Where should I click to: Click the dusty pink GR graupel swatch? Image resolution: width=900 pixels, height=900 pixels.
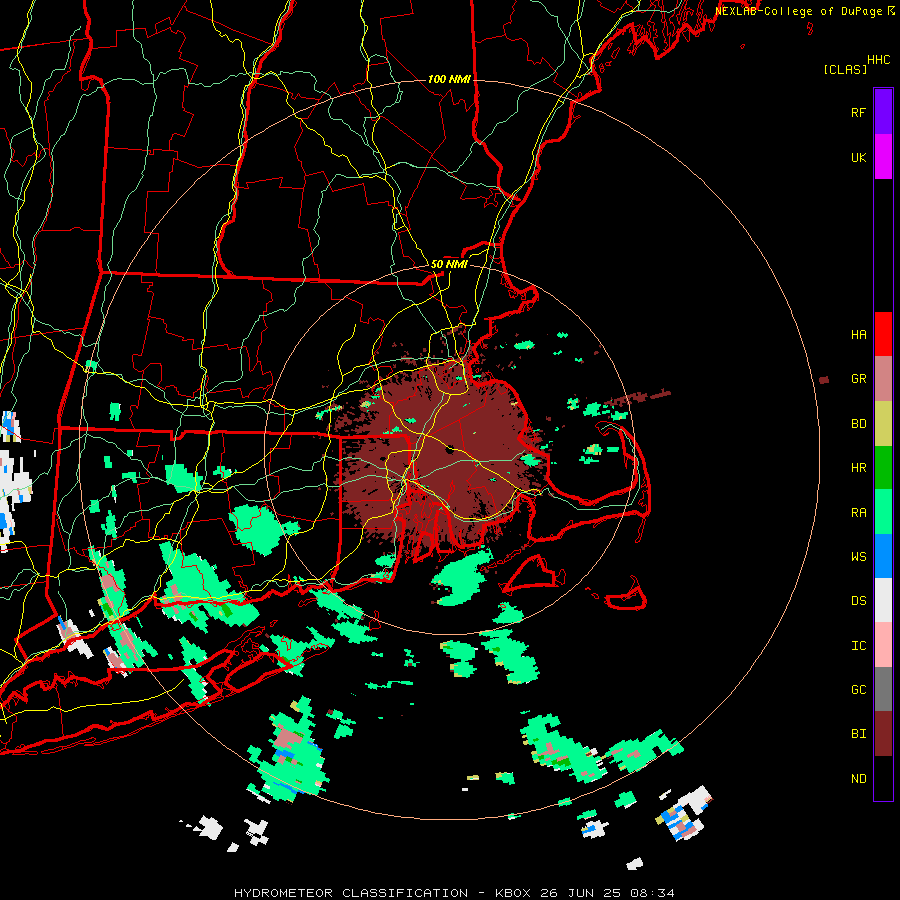pos(883,379)
